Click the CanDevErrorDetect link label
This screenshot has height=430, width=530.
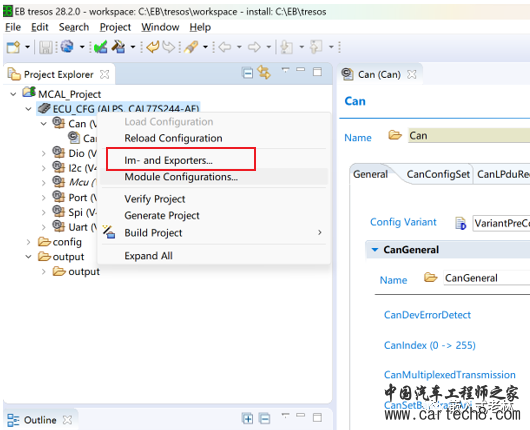coord(427,315)
